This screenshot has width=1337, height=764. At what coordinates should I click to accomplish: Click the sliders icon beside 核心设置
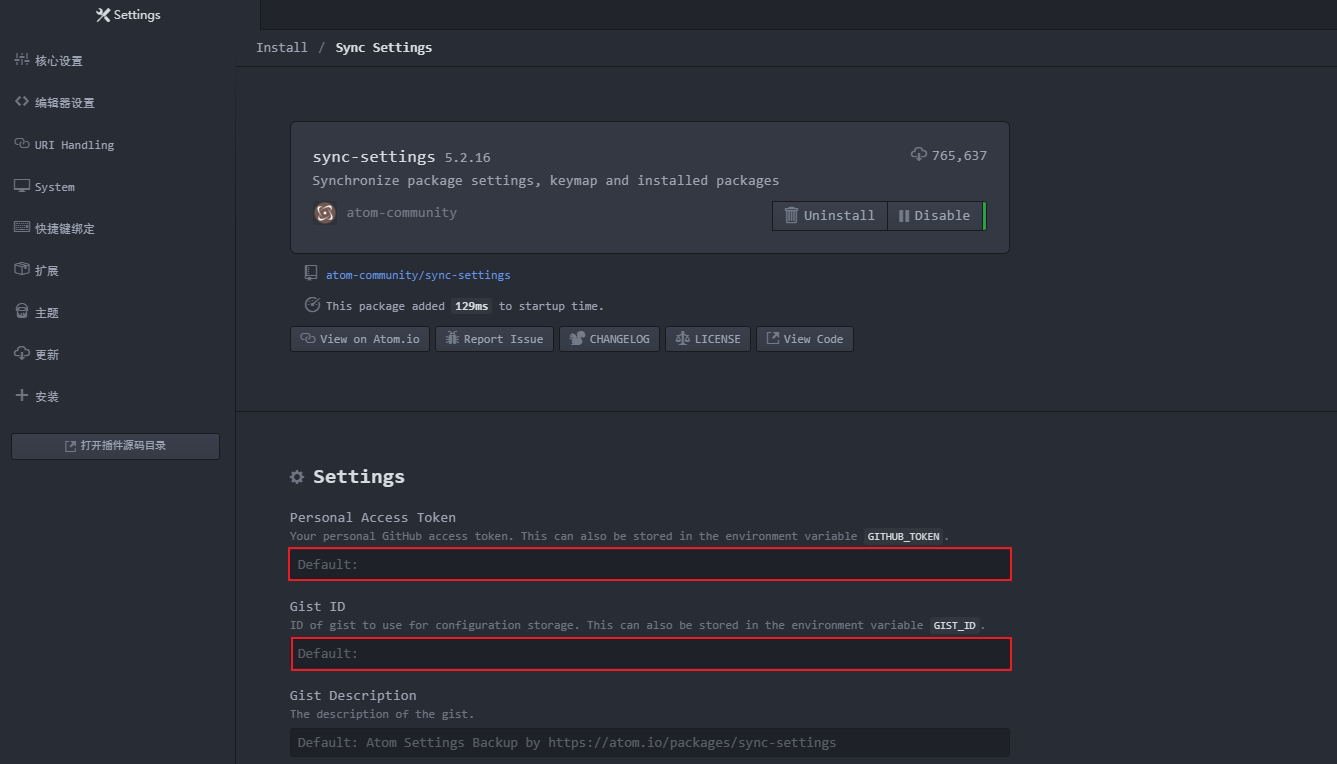[x=22, y=60]
